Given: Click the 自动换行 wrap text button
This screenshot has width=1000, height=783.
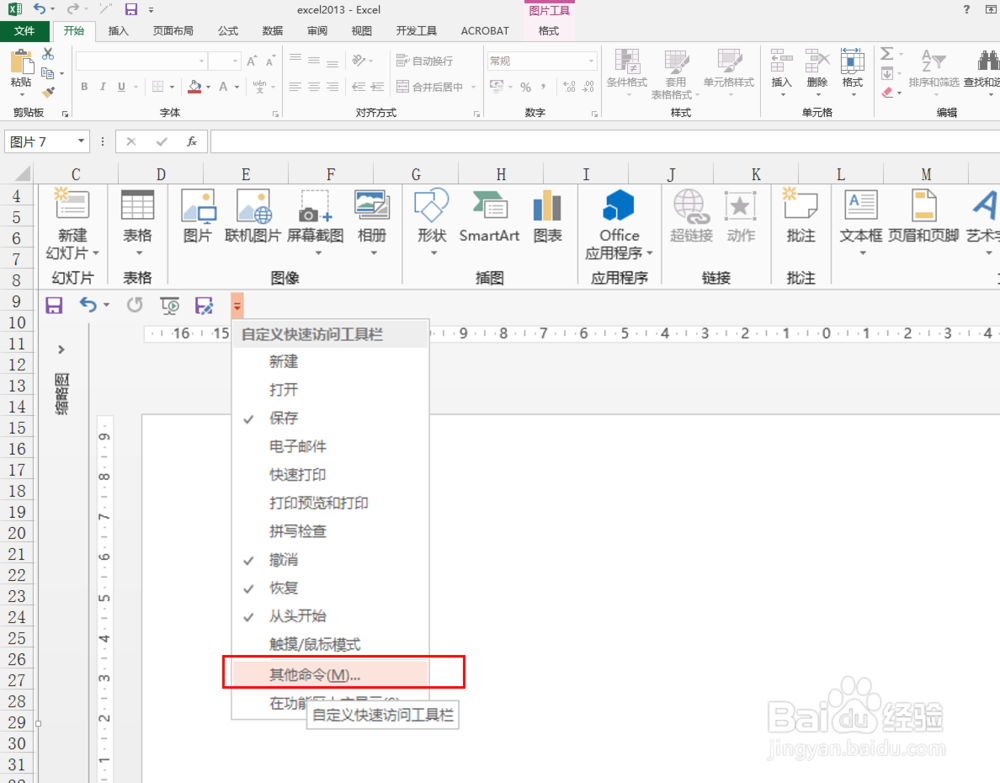Looking at the screenshot, I should pyautogui.click(x=425, y=61).
